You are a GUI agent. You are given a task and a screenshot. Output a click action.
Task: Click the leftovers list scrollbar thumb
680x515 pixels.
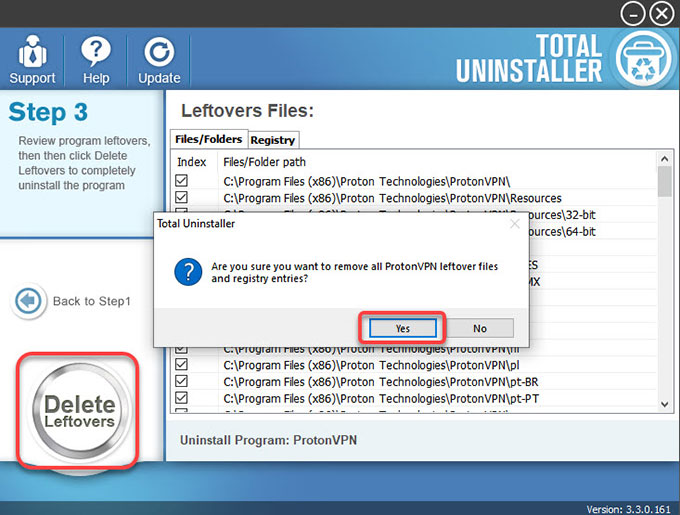[x=664, y=182]
